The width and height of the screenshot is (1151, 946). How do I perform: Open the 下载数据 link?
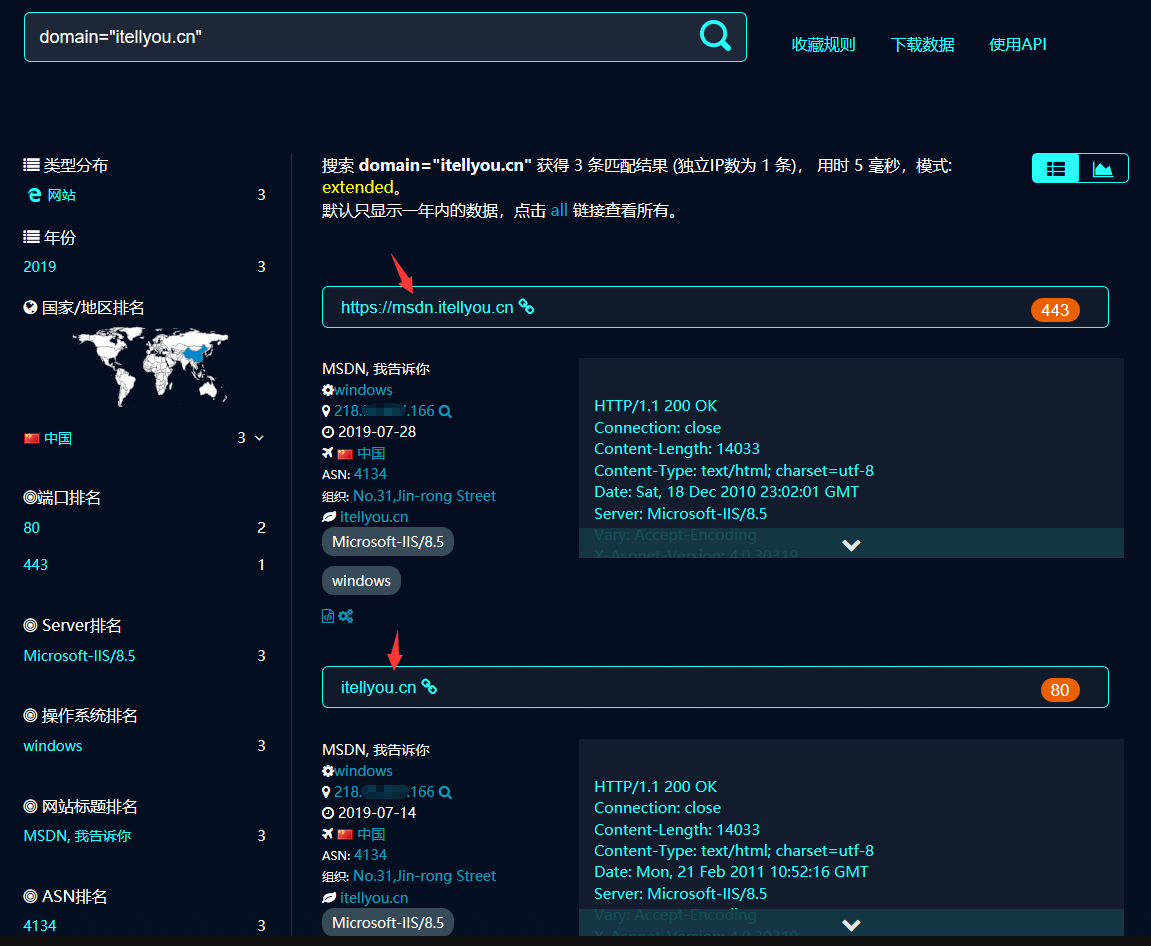point(922,45)
